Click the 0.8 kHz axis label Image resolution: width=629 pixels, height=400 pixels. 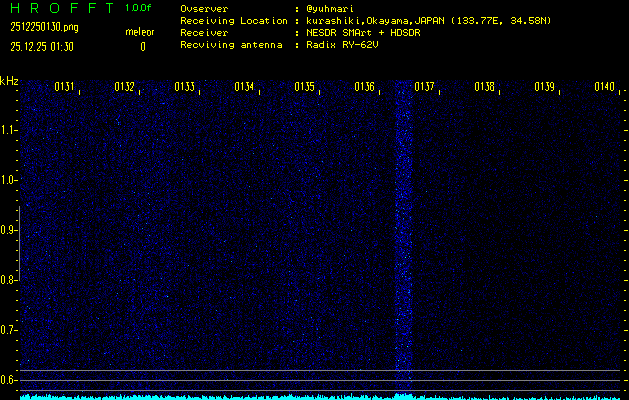click(x=8, y=280)
